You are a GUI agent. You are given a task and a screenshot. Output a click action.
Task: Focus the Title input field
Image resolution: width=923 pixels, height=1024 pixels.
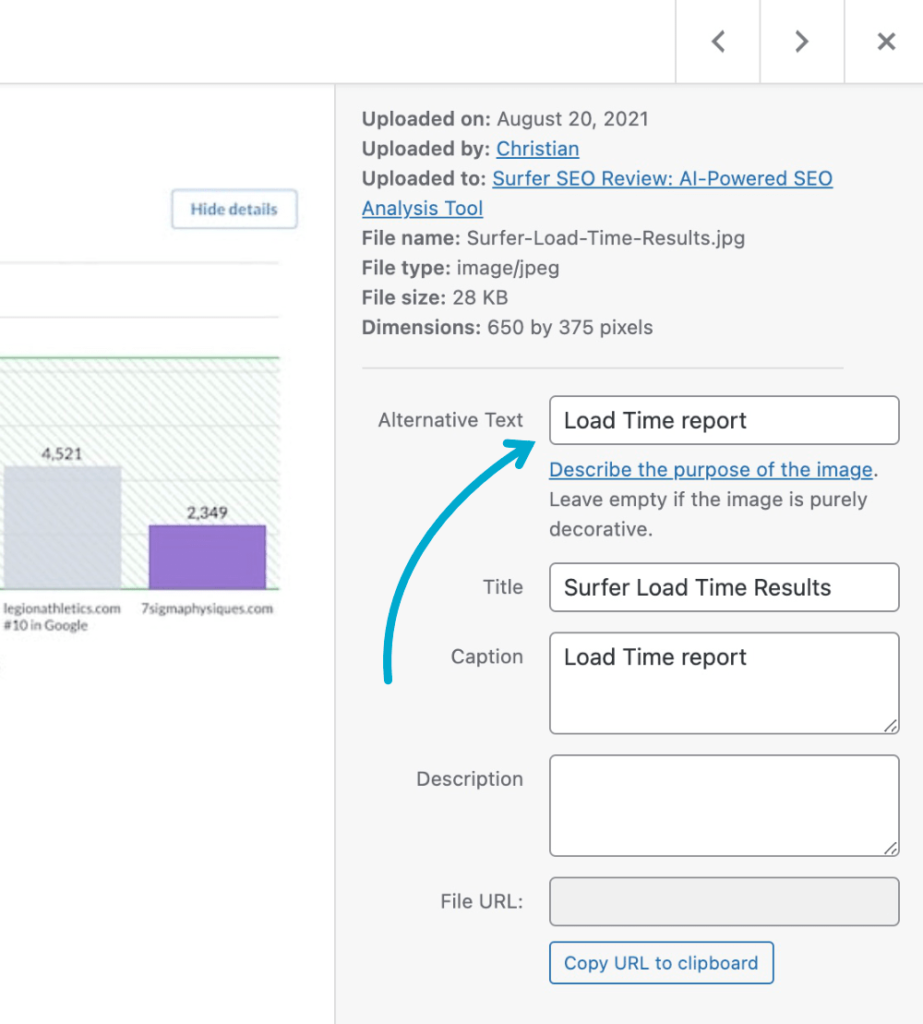(x=724, y=587)
